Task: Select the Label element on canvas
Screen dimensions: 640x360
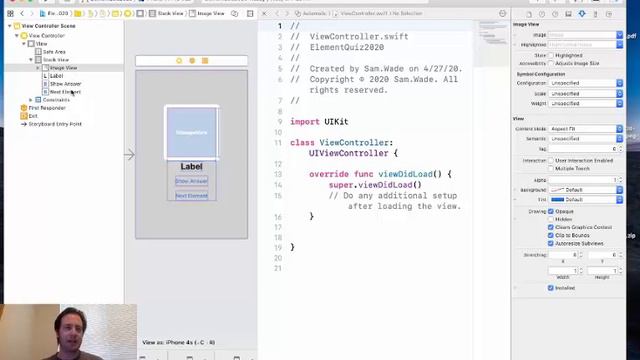Action: coord(191,167)
